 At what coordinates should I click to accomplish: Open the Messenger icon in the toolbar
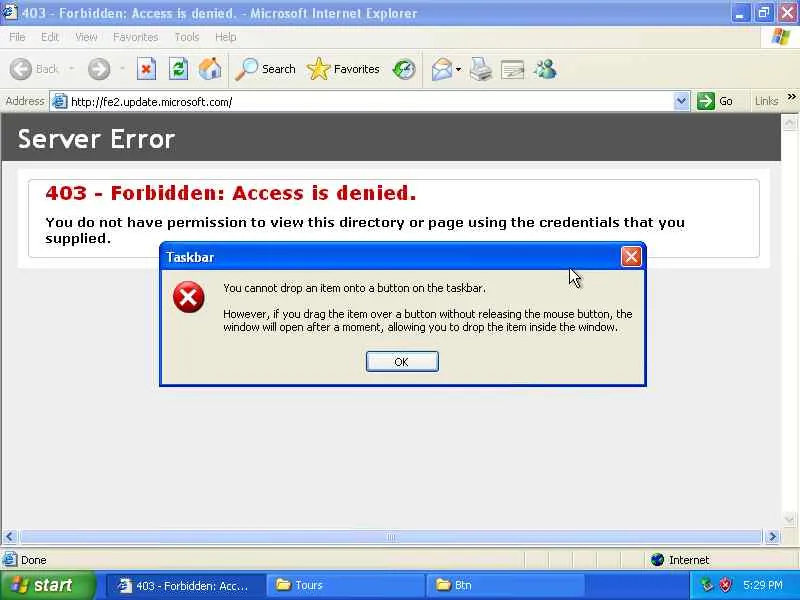tap(545, 69)
